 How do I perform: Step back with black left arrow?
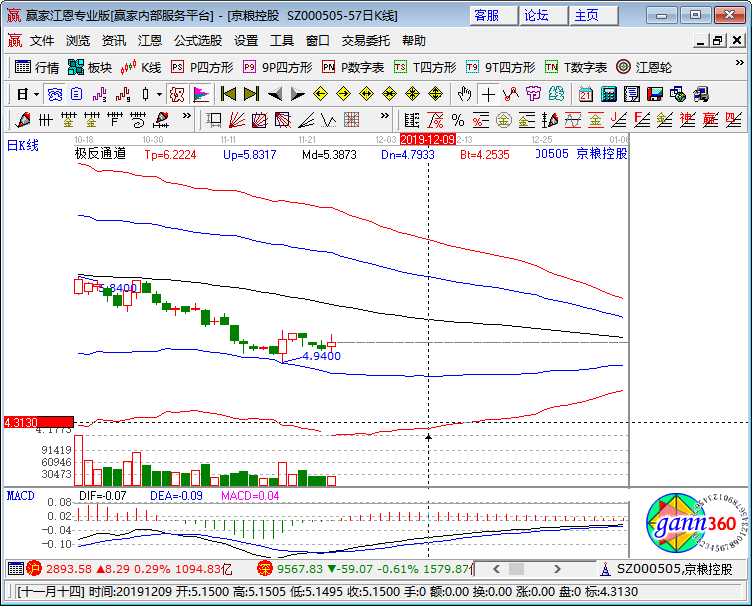click(274, 94)
